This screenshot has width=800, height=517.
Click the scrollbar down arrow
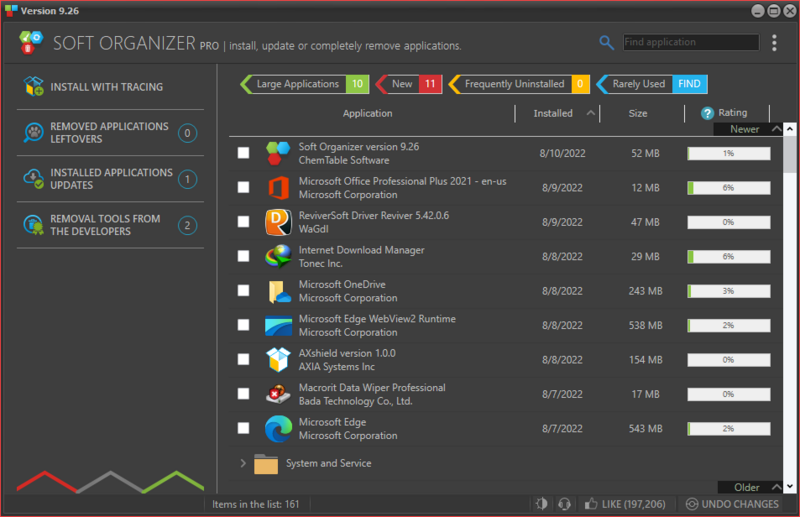pyautogui.click(x=790, y=487)
